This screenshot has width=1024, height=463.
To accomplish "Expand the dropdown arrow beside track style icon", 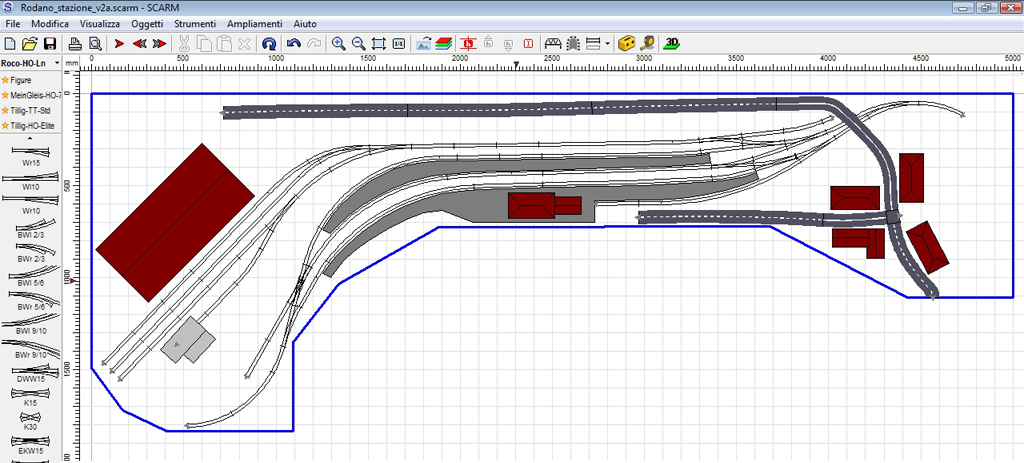I will [x=607, y=44].
